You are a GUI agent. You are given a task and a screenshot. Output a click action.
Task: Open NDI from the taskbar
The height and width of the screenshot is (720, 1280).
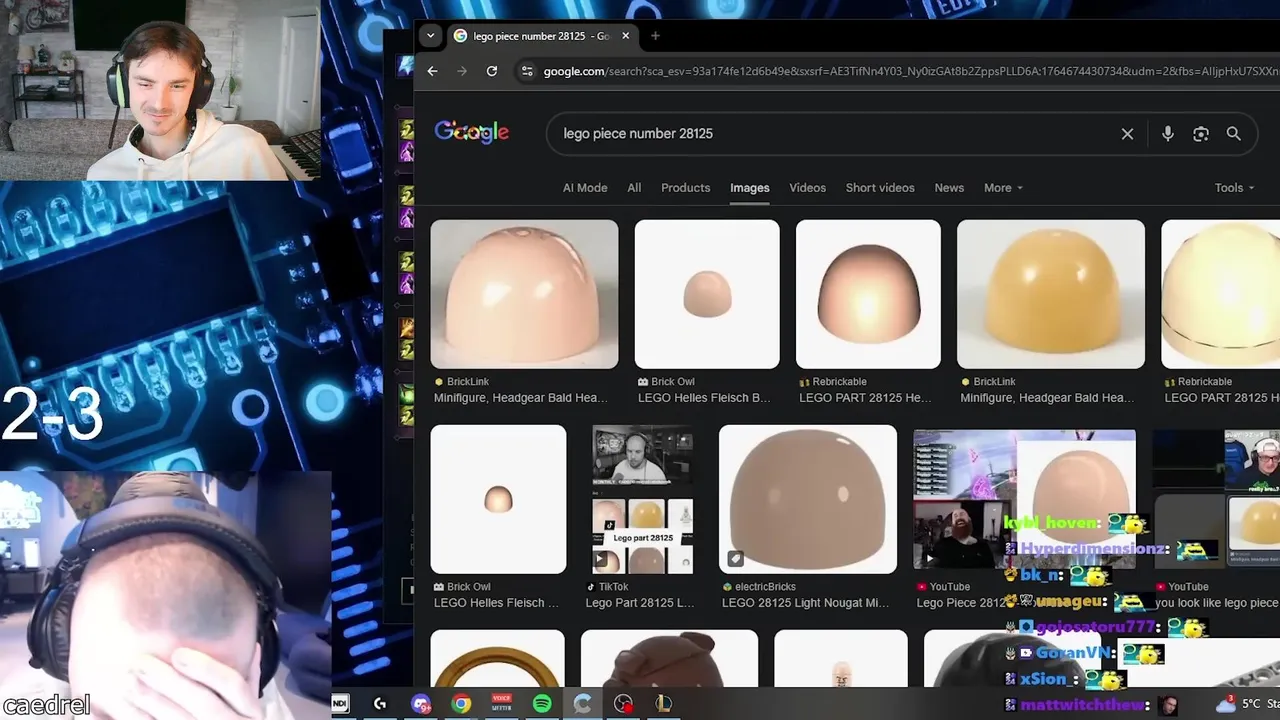click(x=340, y=703)
